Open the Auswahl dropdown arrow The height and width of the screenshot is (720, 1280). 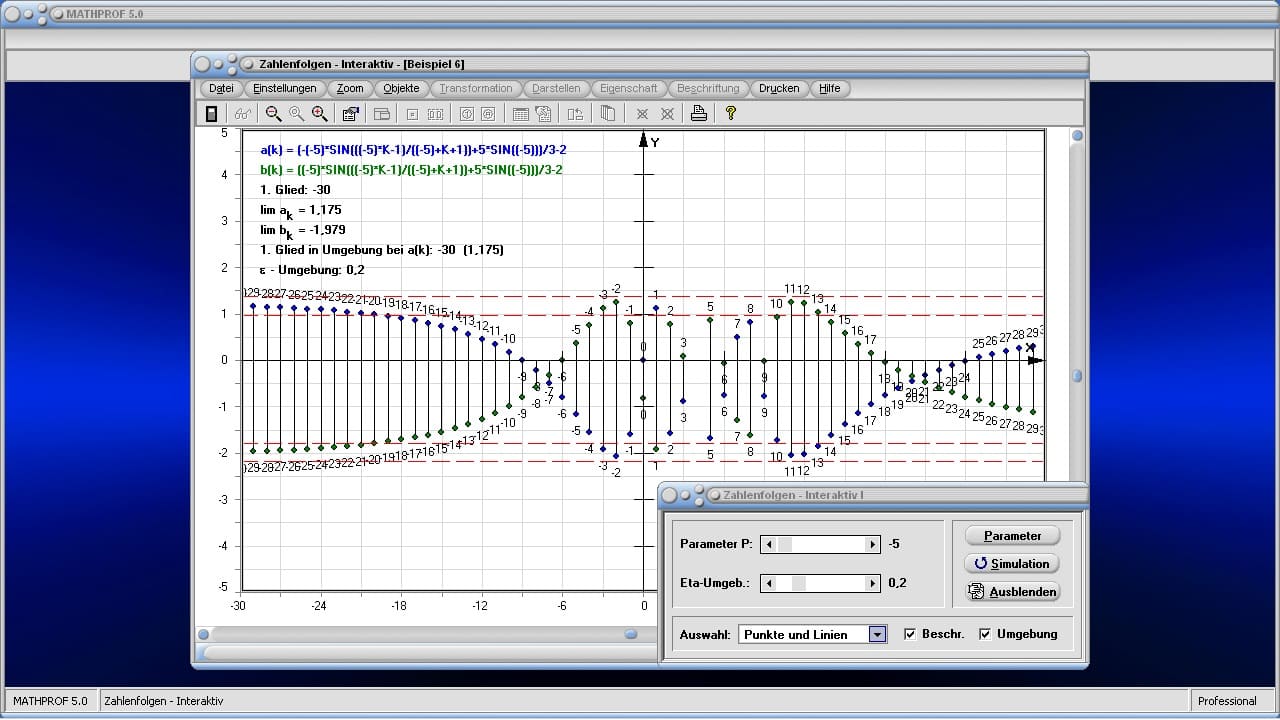(877, 634)
